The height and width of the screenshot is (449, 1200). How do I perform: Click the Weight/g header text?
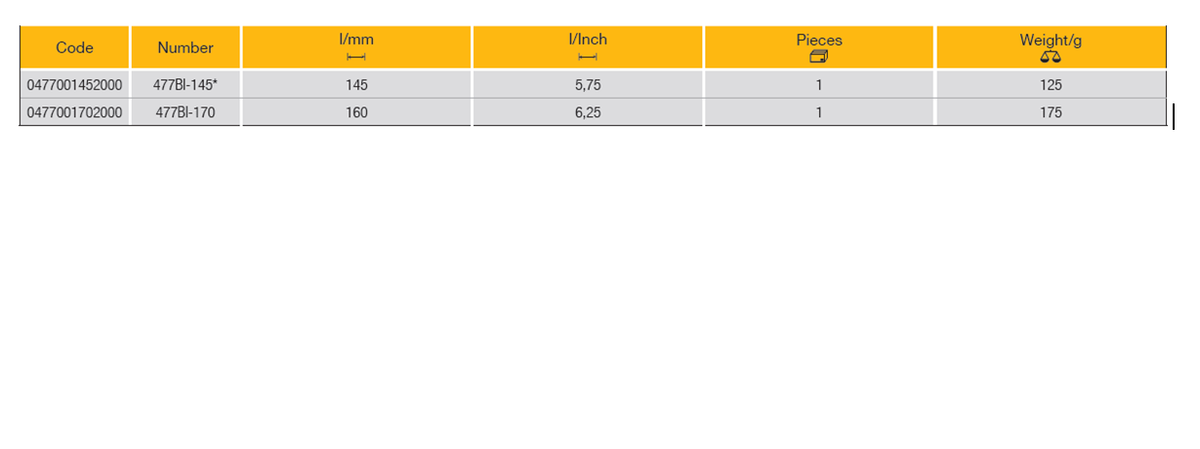point(1051,40)
